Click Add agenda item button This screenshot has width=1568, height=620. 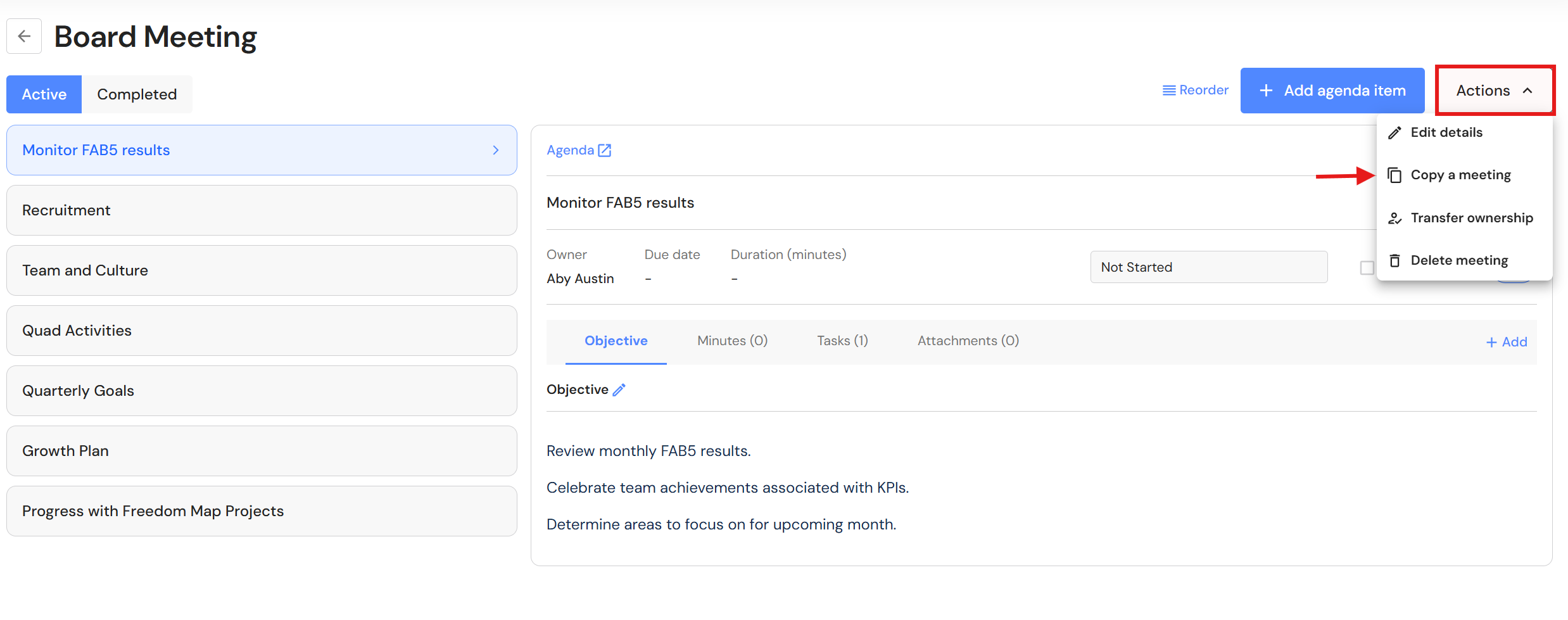[x=1332, y=91]
